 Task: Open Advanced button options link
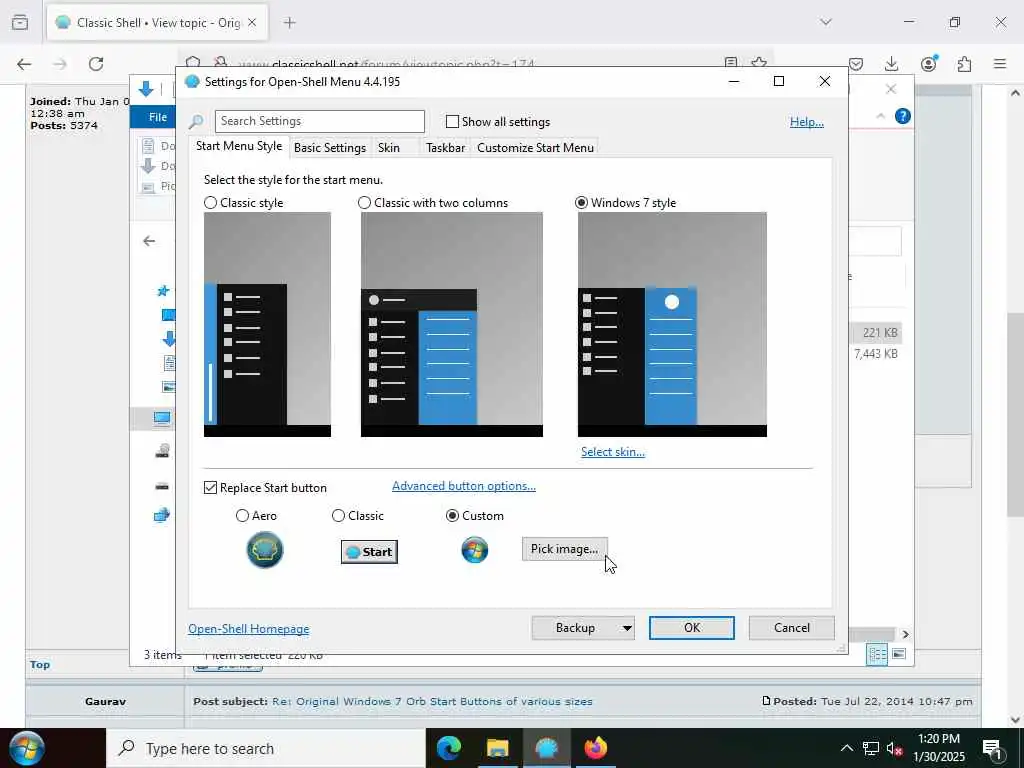tap(464, 486)
